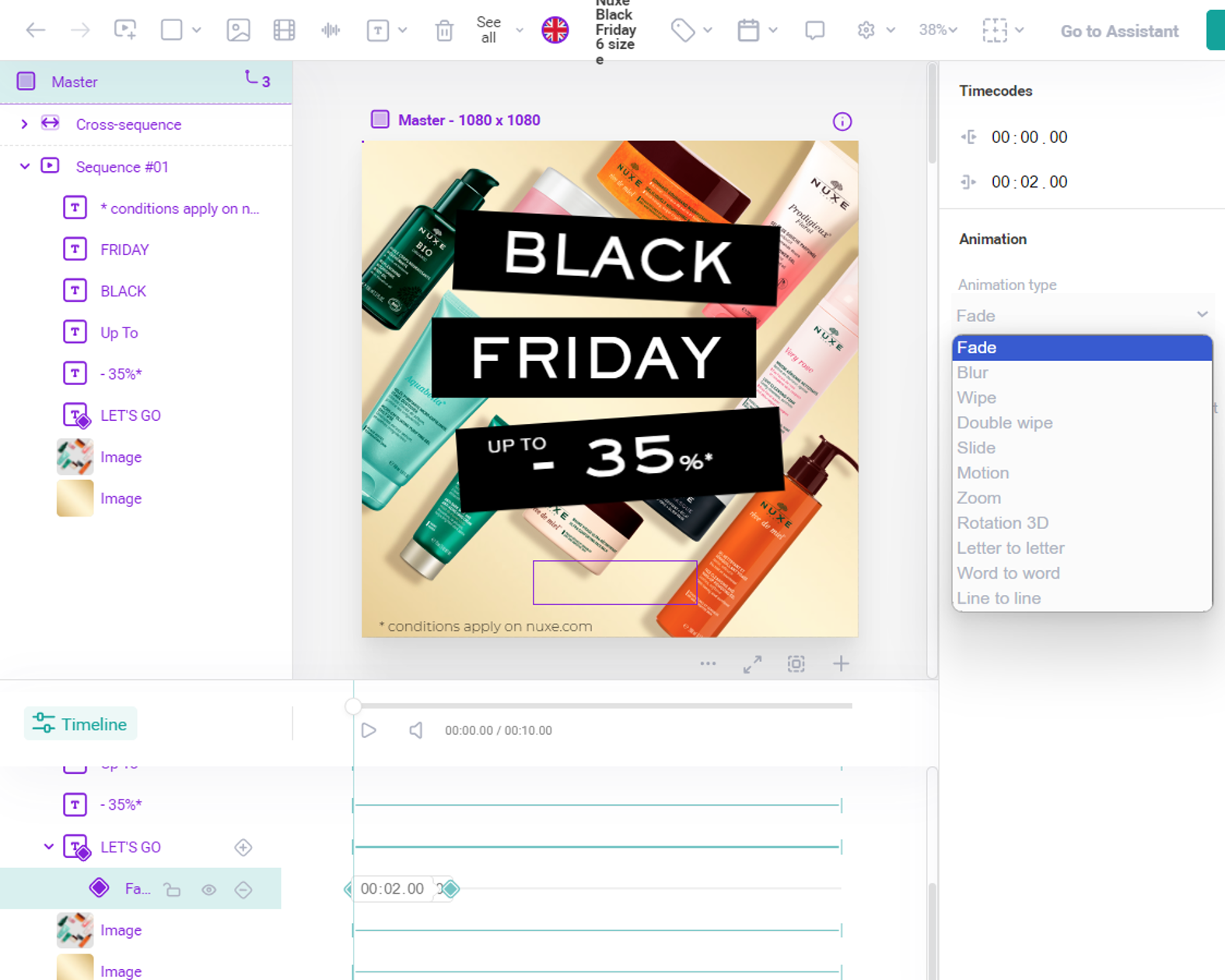The height and width of the screenshot is (980, 1225).
Task: Click the undo back arrow
Action: coord(36,30)
